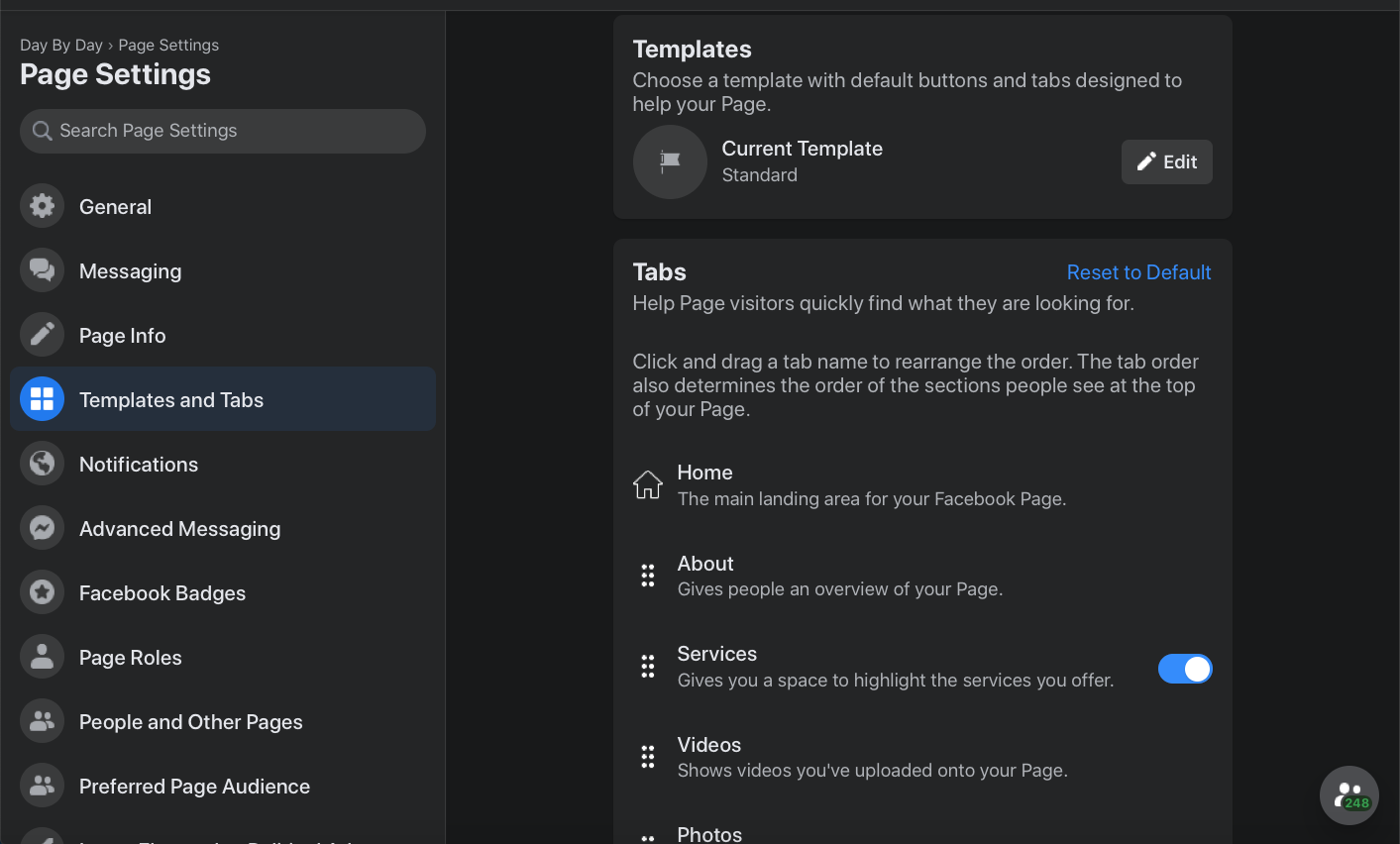
Task: Click the Page Settings breadcrumb
Action: (x=168, y=45)
